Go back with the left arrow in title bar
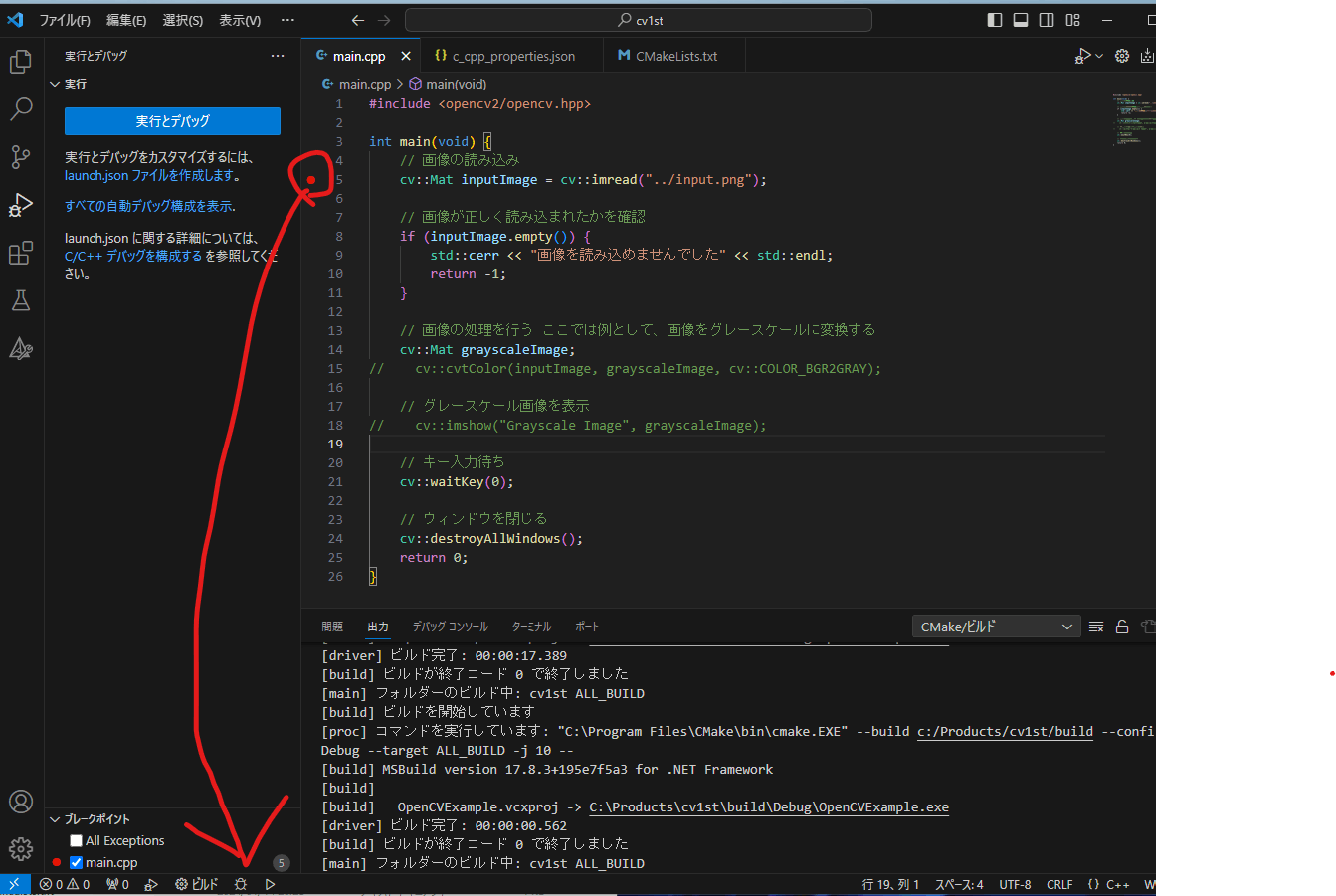The image size is (1336, 896). point(358,20)
